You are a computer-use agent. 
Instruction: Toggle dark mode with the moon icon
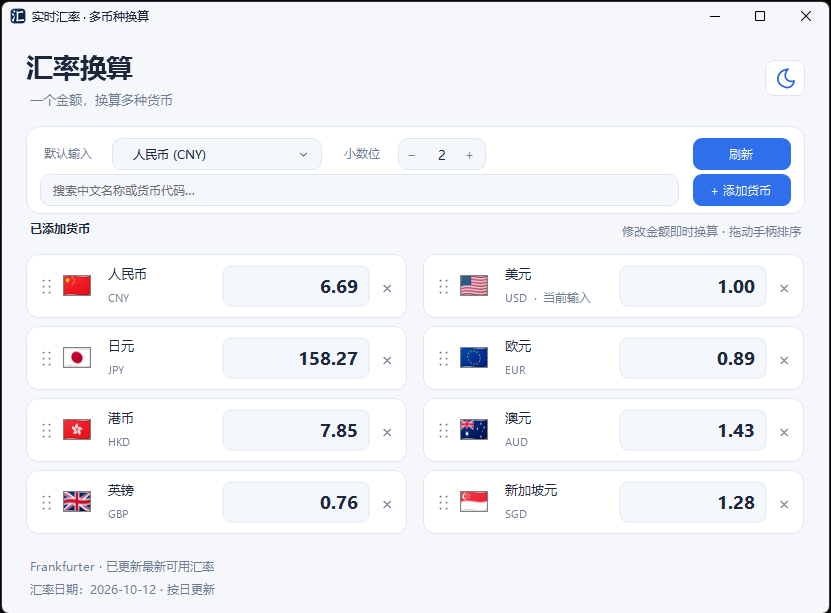pos(785,78)
